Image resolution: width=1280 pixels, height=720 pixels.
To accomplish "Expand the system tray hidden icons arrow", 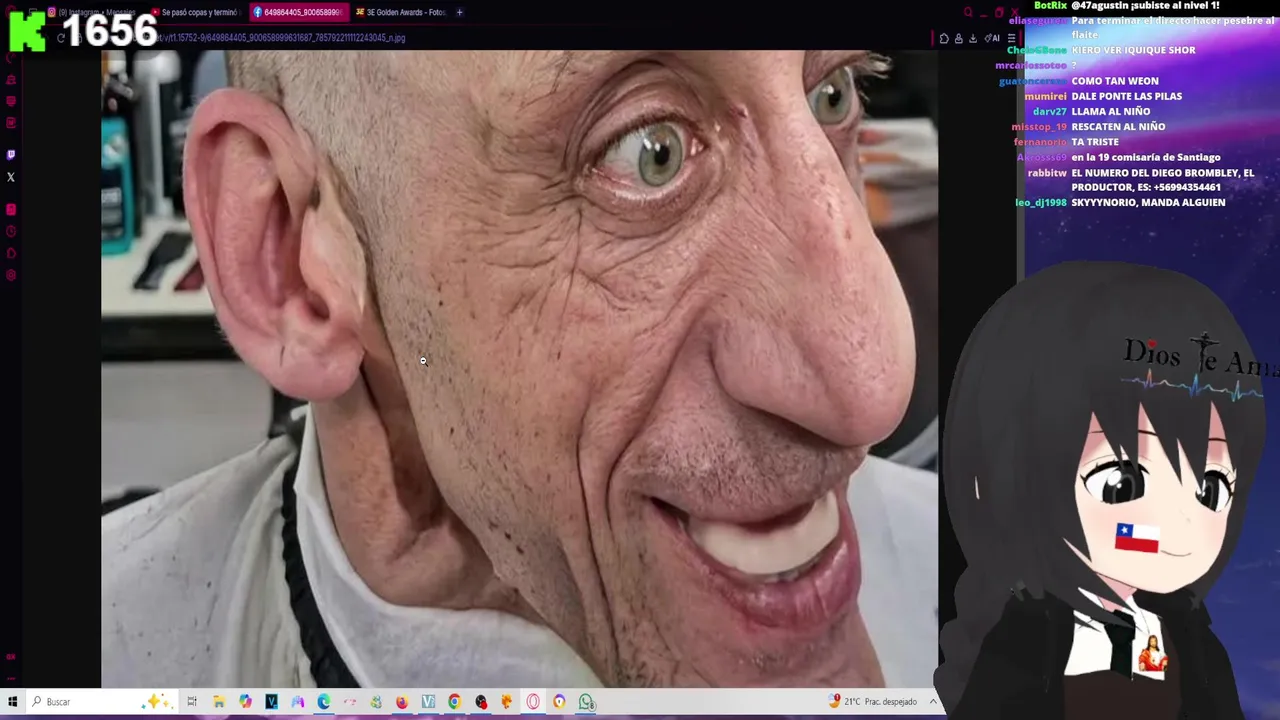I will click(933, 701).
